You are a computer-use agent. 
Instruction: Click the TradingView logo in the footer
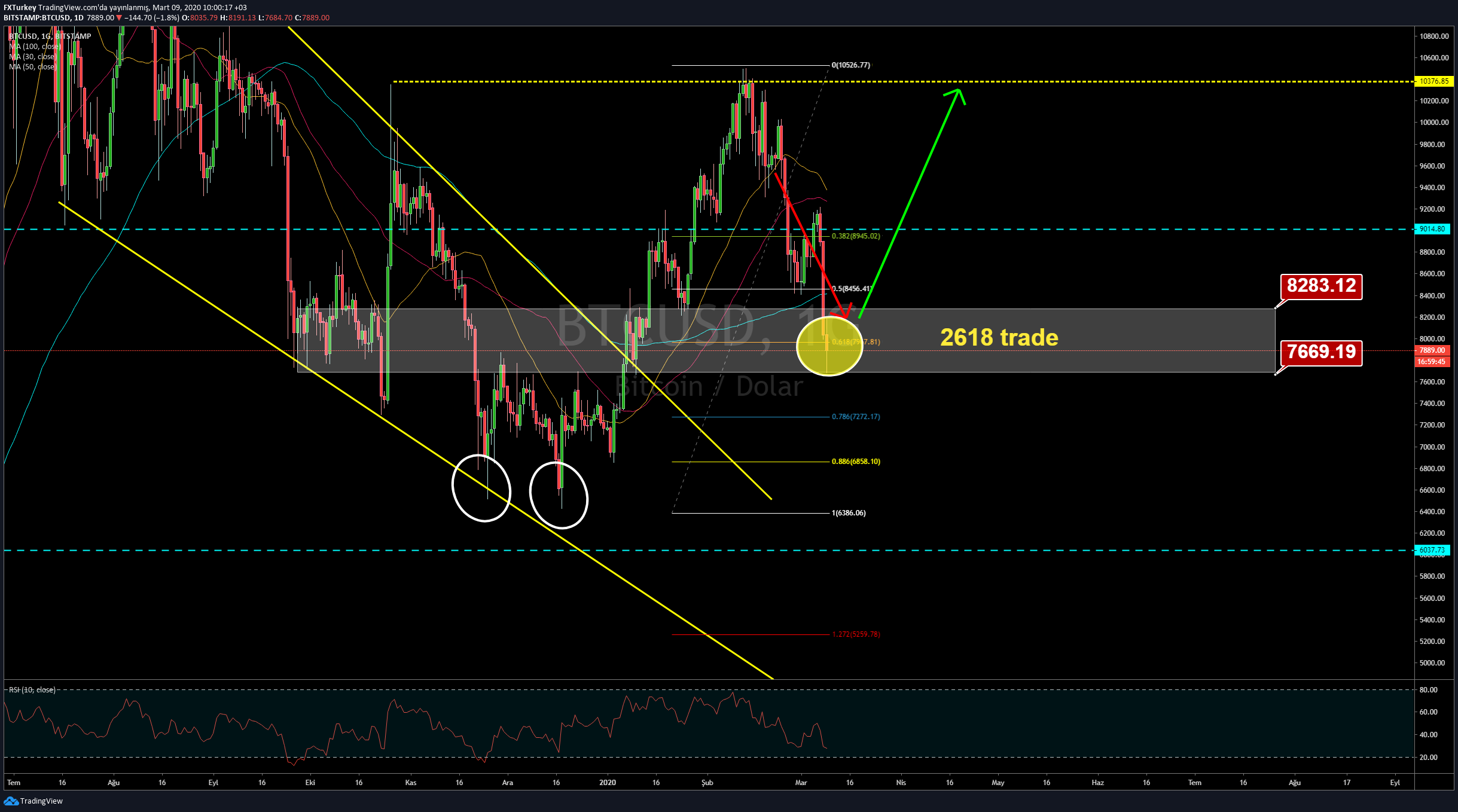pyautogui.click(x=33, y=801)
